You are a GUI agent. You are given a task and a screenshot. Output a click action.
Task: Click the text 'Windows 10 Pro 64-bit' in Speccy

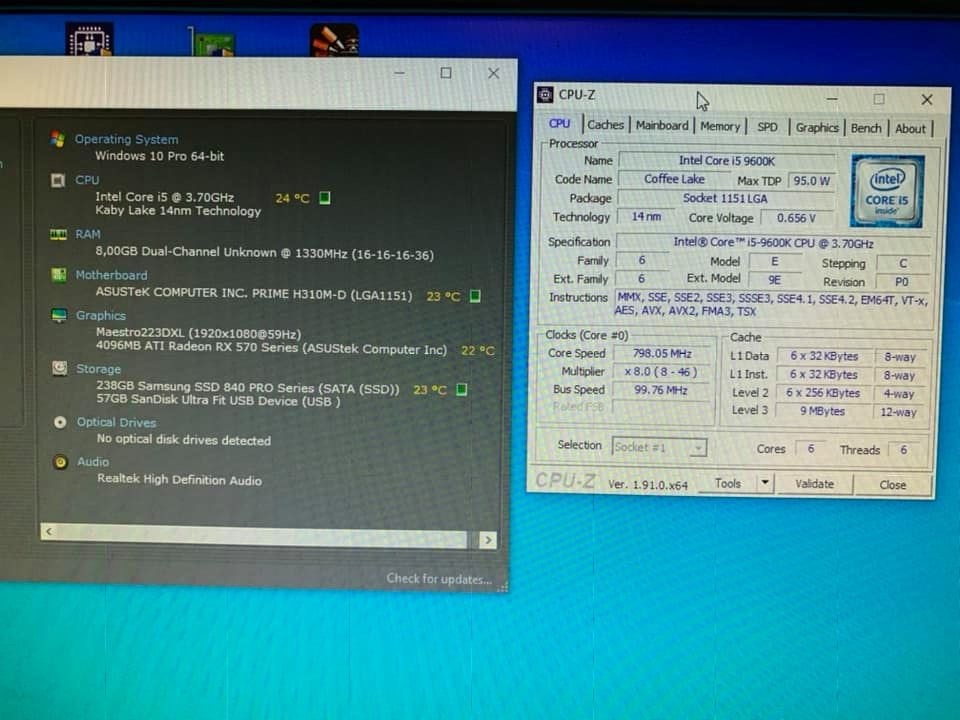[159, 156]
